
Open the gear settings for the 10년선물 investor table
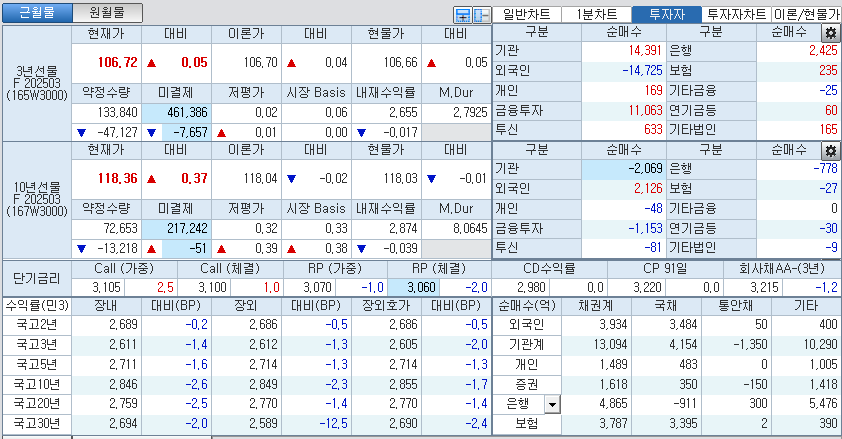coord(831,151)
